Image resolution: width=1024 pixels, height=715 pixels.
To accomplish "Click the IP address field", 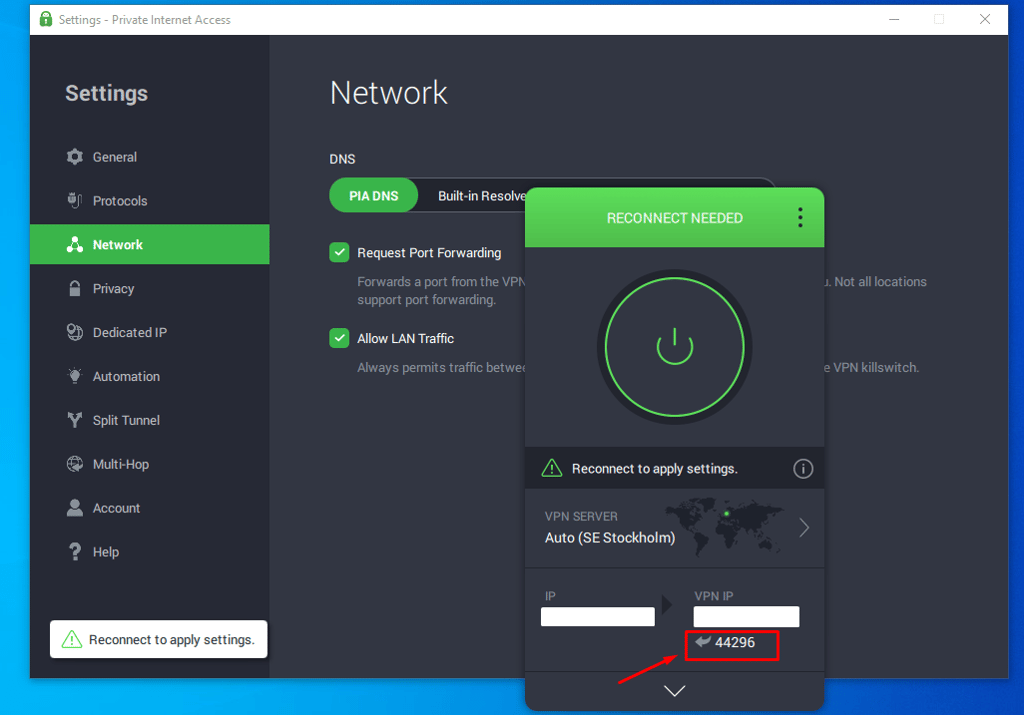I will click(598, 616).
